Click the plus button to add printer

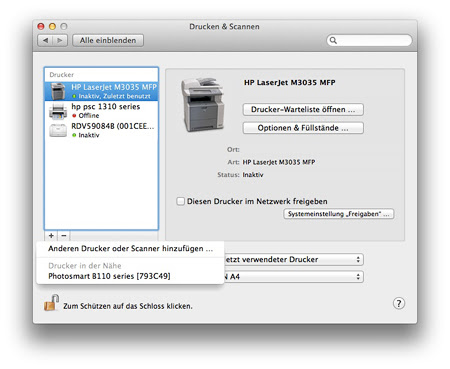pos(51,236)
